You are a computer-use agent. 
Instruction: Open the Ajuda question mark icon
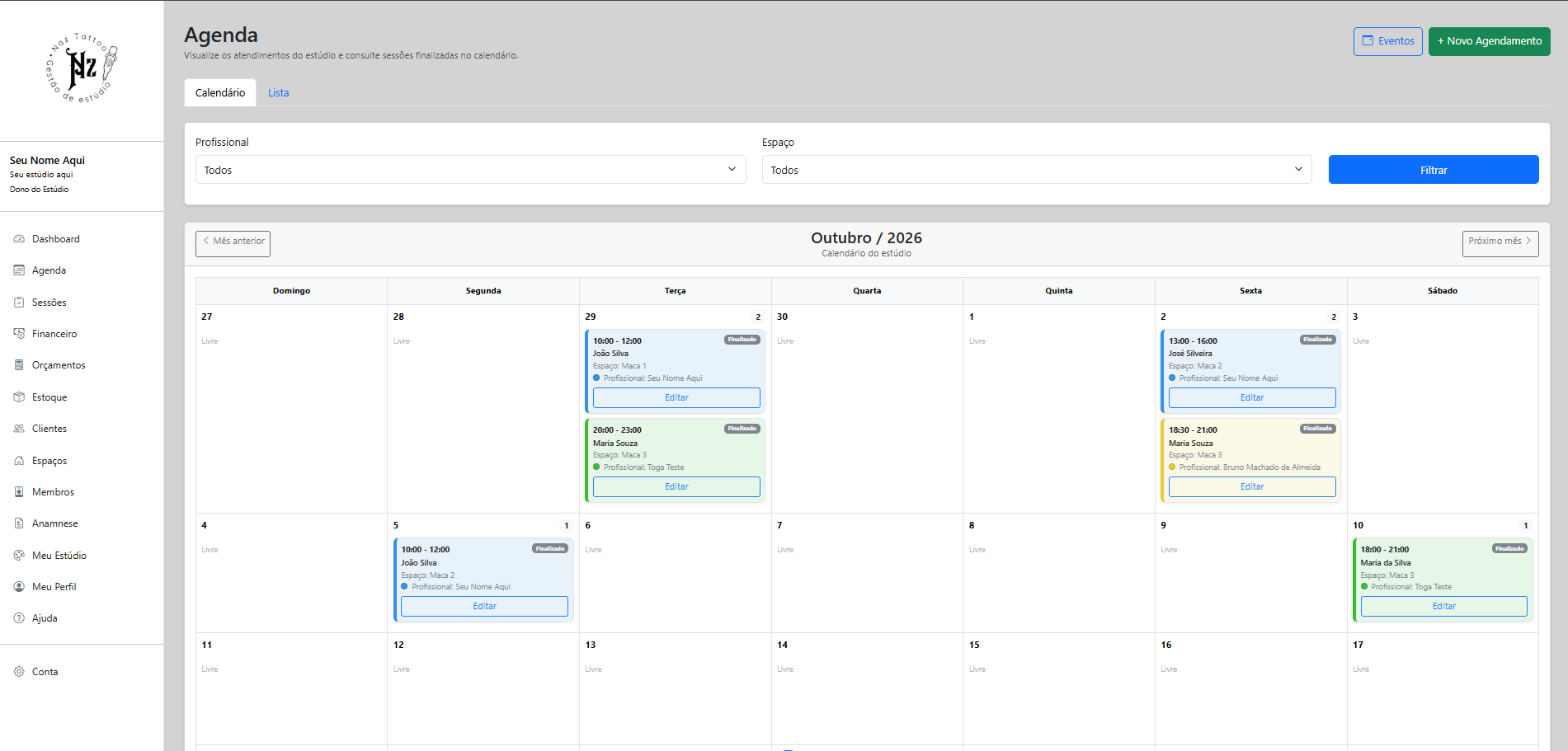(x=19, y=618)
